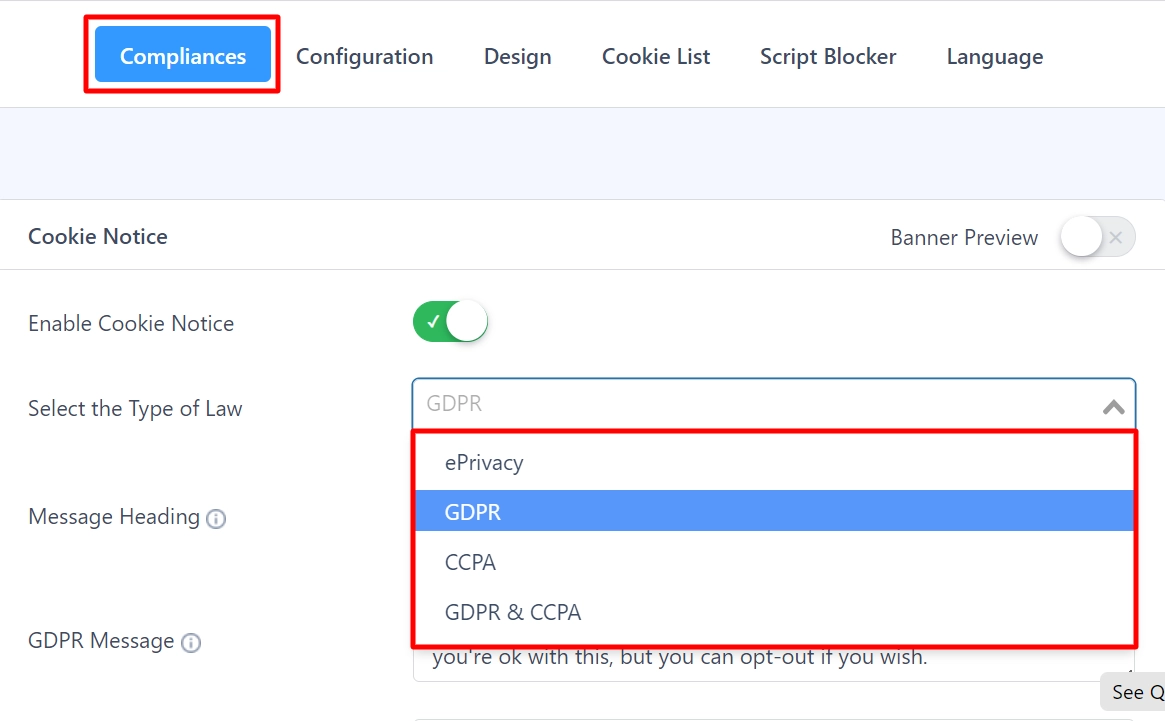This screenshot has height=721, width=1165.
Task: Click the See Q button at bottom right
Action: tap(1134, 691)
